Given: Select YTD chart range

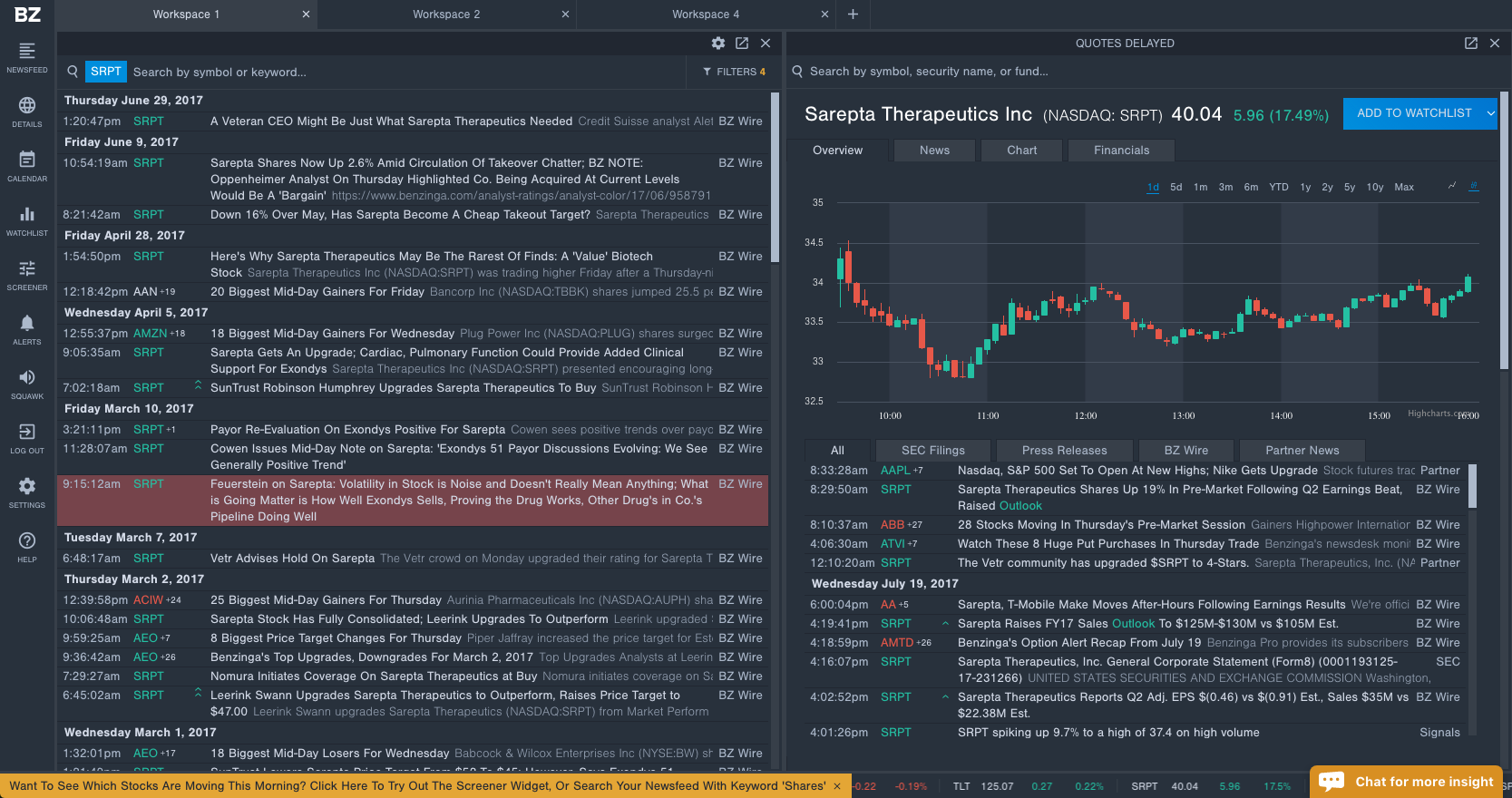Looking at the screenshot, I should [x=1279, y=187].
